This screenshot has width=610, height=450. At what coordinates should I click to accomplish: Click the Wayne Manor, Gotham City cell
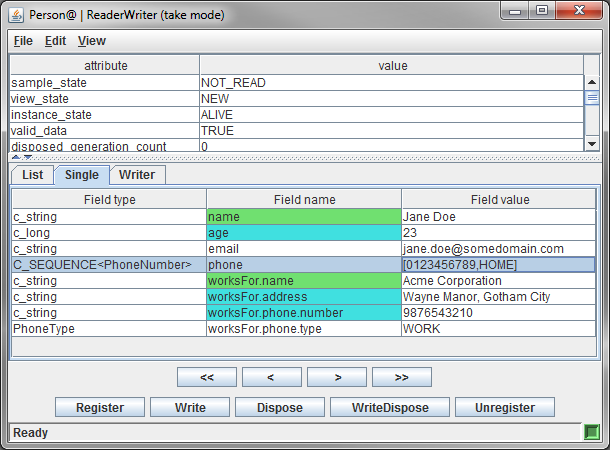click(x=499, y=296)
